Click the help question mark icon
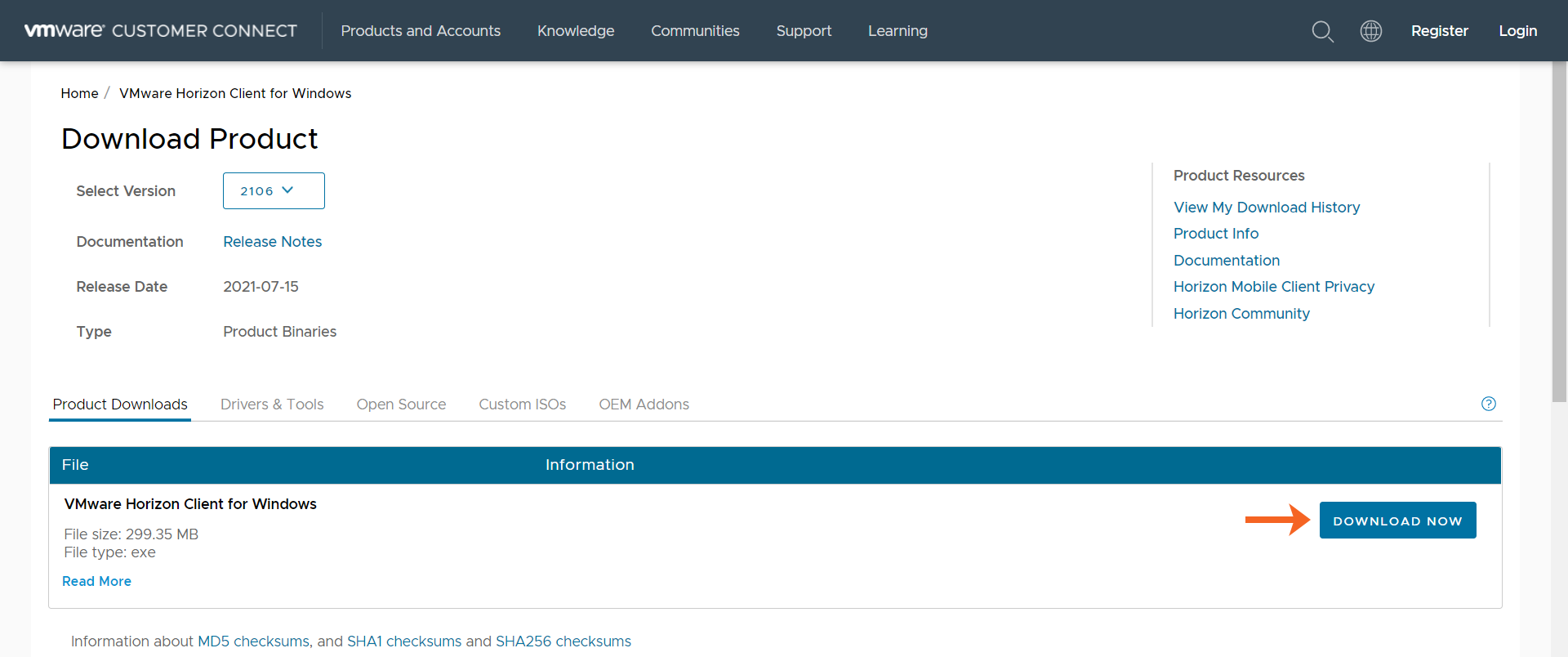 1488,404
